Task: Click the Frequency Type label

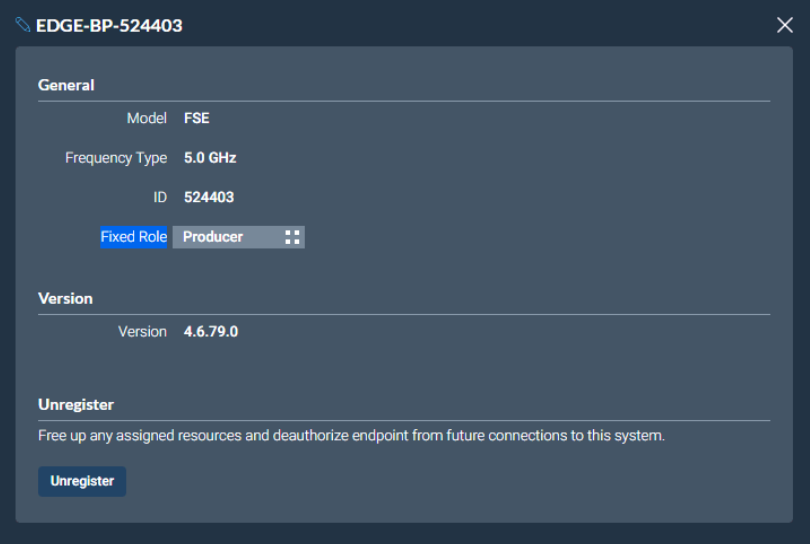Action: pyautogui.click(x=116, y=158)
